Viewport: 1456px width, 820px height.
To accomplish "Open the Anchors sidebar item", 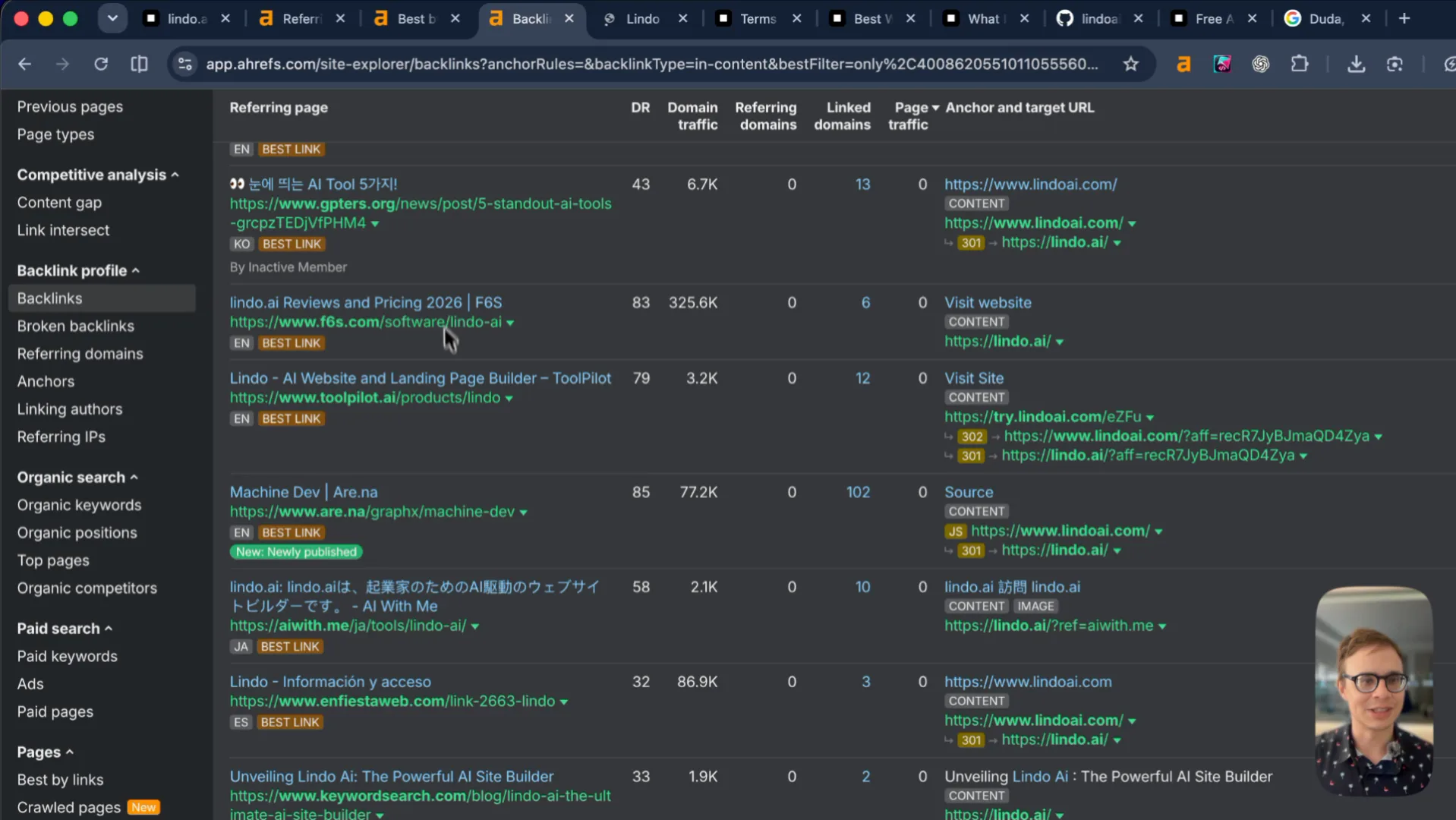I will pyautogui.click(x=46, y=382).
